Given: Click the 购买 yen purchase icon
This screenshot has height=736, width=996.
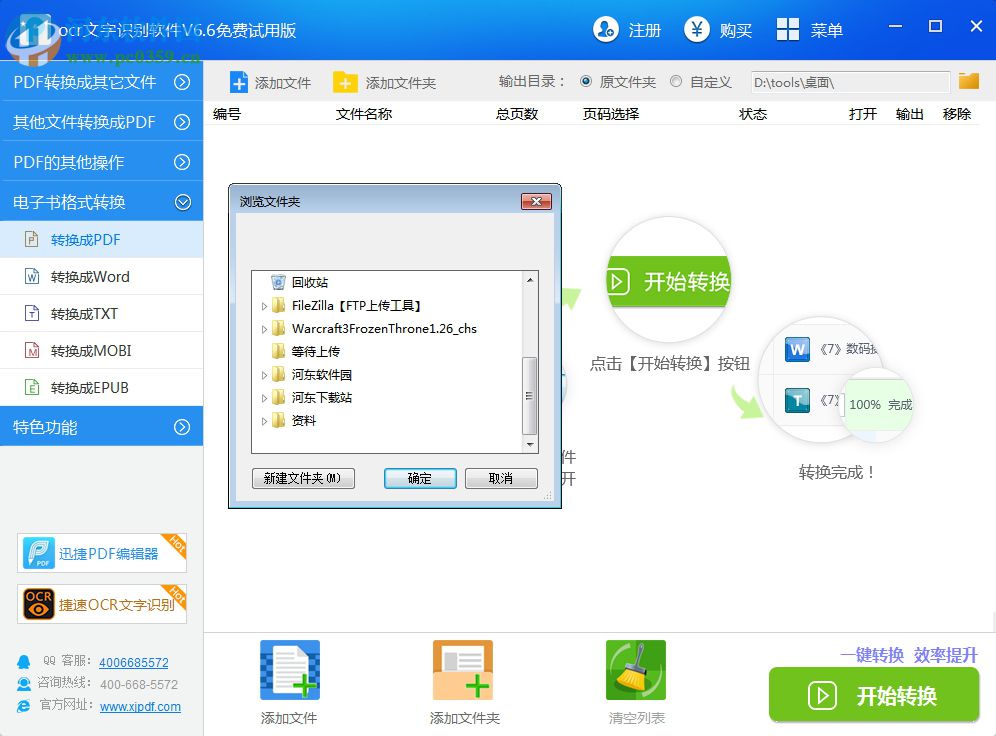Looking at the screenshot, I should (x=697, y=29).
